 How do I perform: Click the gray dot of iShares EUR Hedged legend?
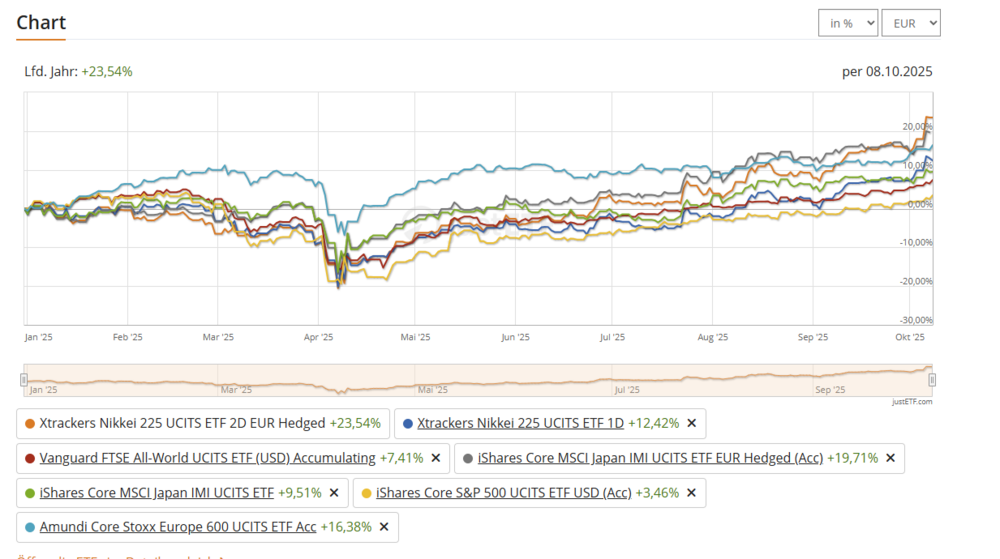click(x=467, y=458)
